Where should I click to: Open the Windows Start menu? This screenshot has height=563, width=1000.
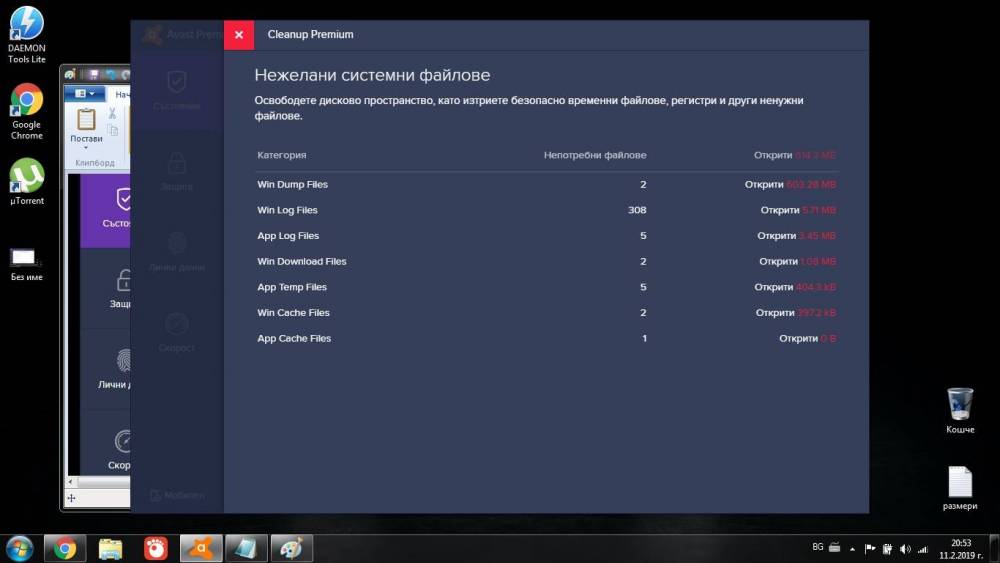(19, 548)
